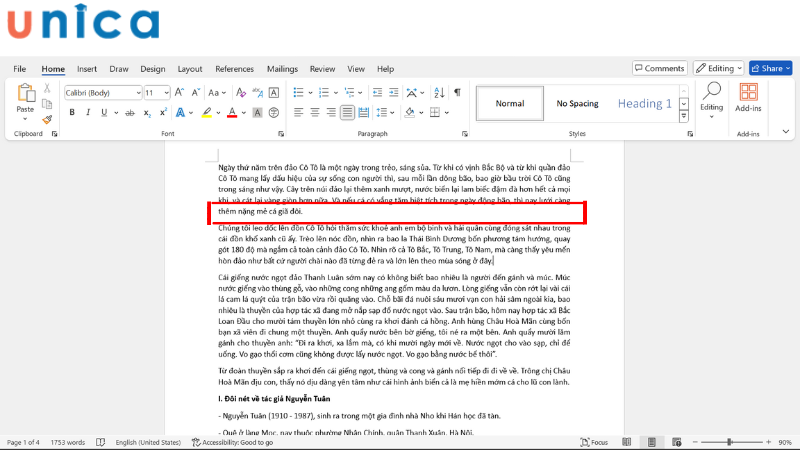
Task: Switch to the References tab
Action: [234, 69]
